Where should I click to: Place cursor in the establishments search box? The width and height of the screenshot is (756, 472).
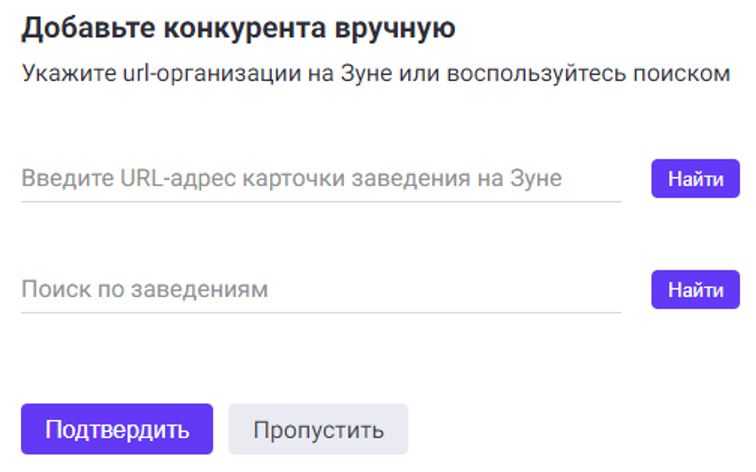coord(320,290)
